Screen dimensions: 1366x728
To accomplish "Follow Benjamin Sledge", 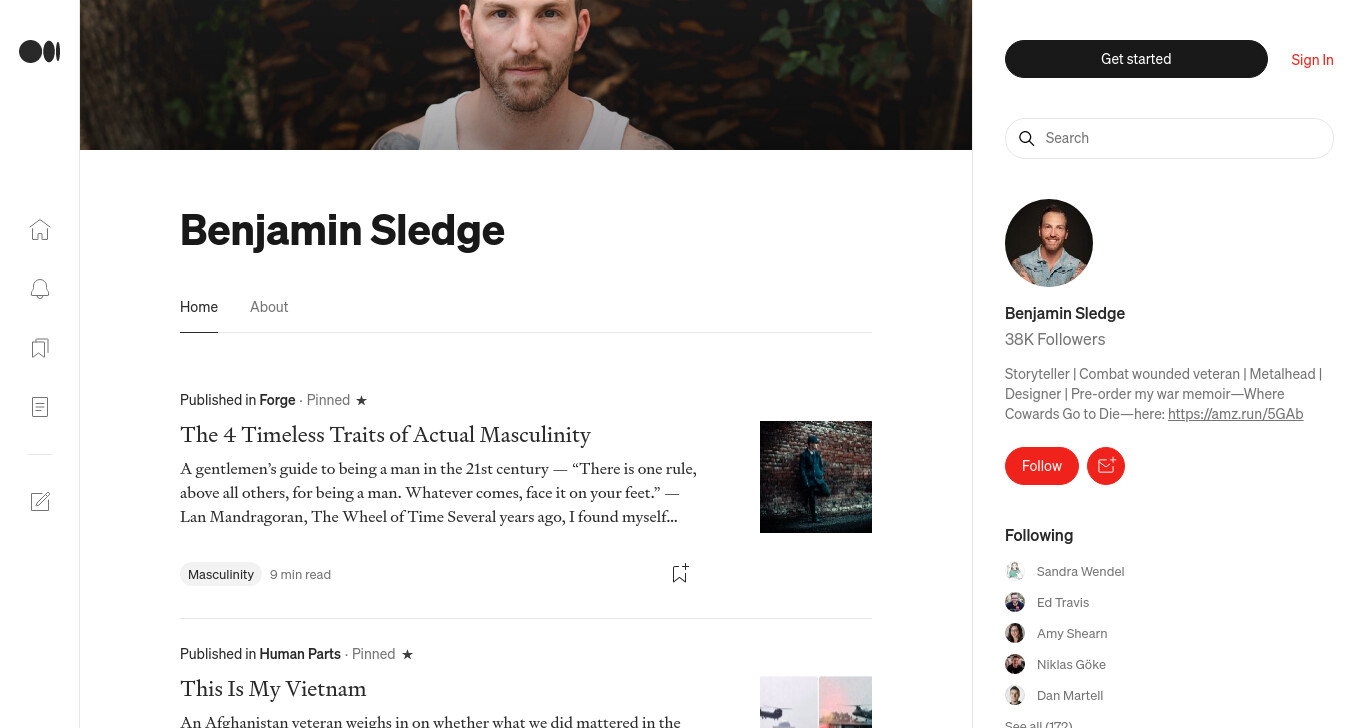I will [1042, 466].
